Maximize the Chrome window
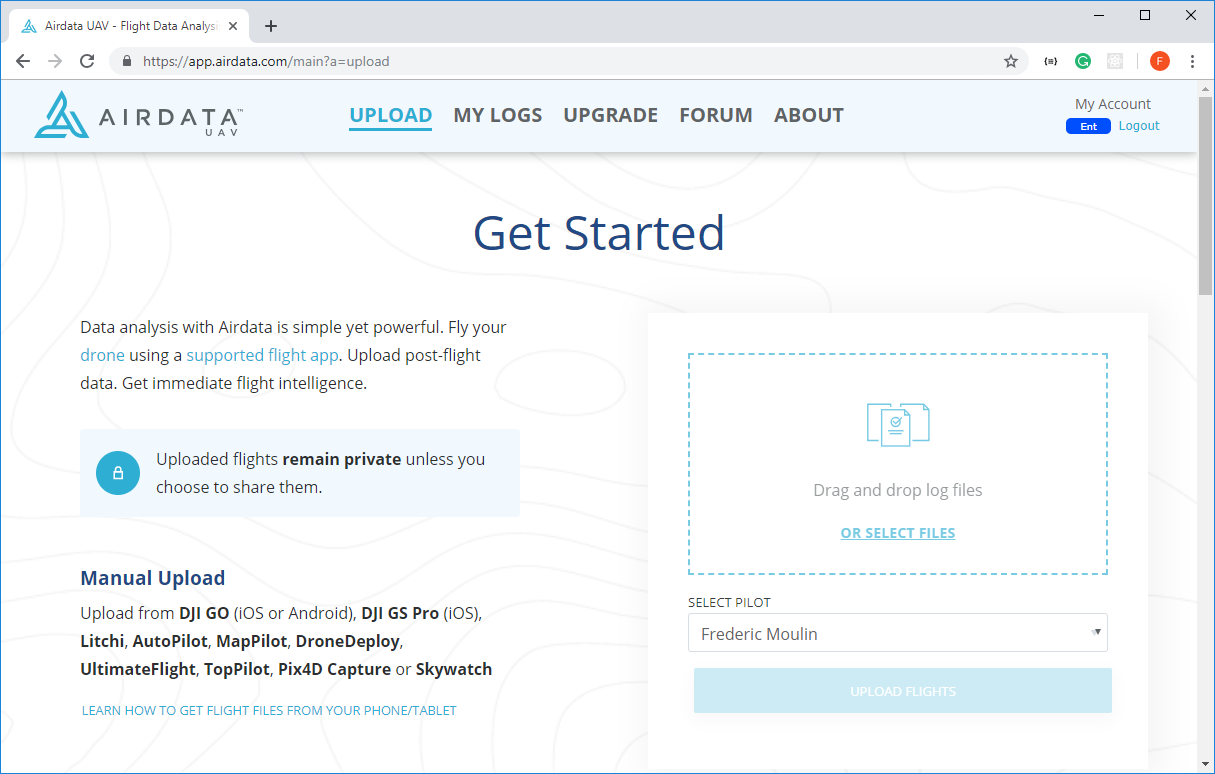 [x=1145, y=15]
